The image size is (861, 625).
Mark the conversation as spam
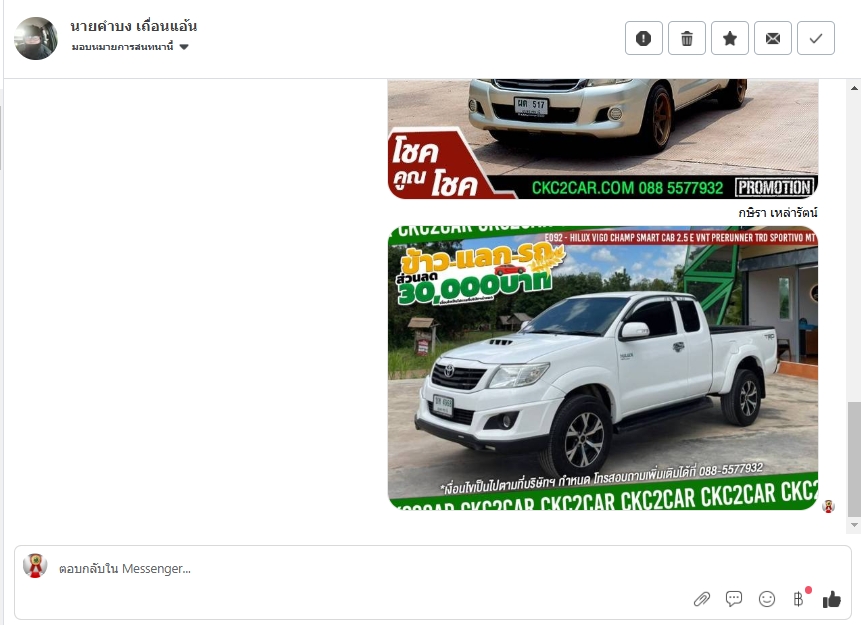(644, 38)
